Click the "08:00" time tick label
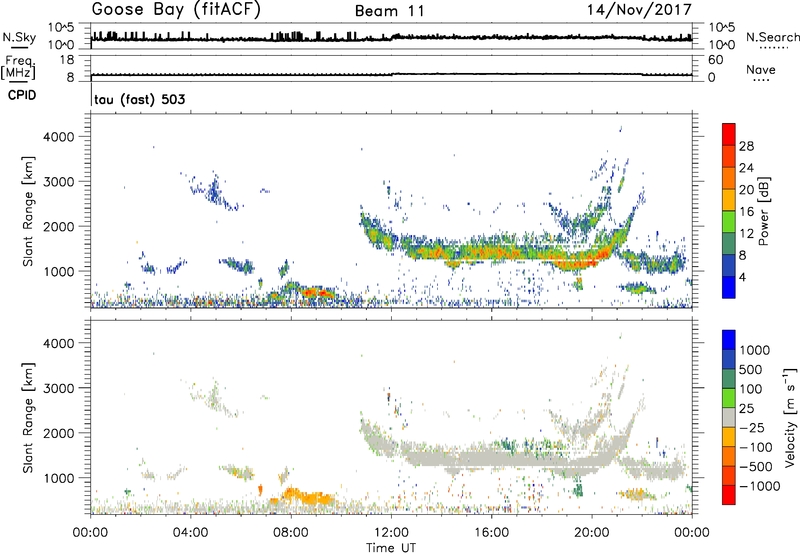Screen dimensions: 800x554 pyautogui.click(x=291, y=533)
